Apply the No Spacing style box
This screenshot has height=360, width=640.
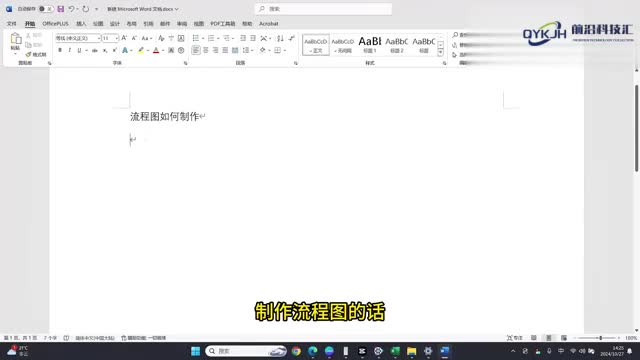point(342,45)
